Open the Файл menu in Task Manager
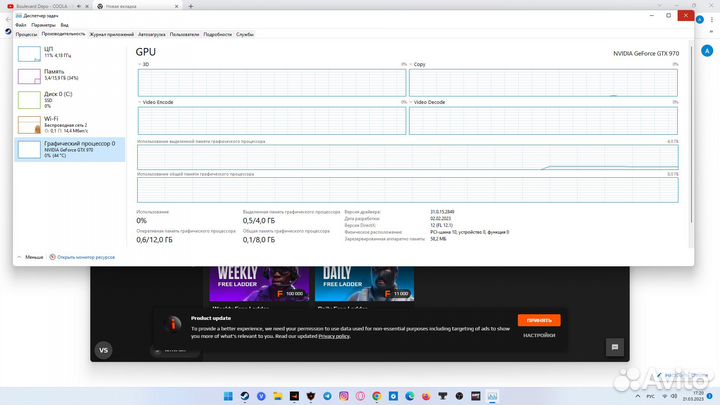This screenshot has height=405, width=720. coord(21,25)
